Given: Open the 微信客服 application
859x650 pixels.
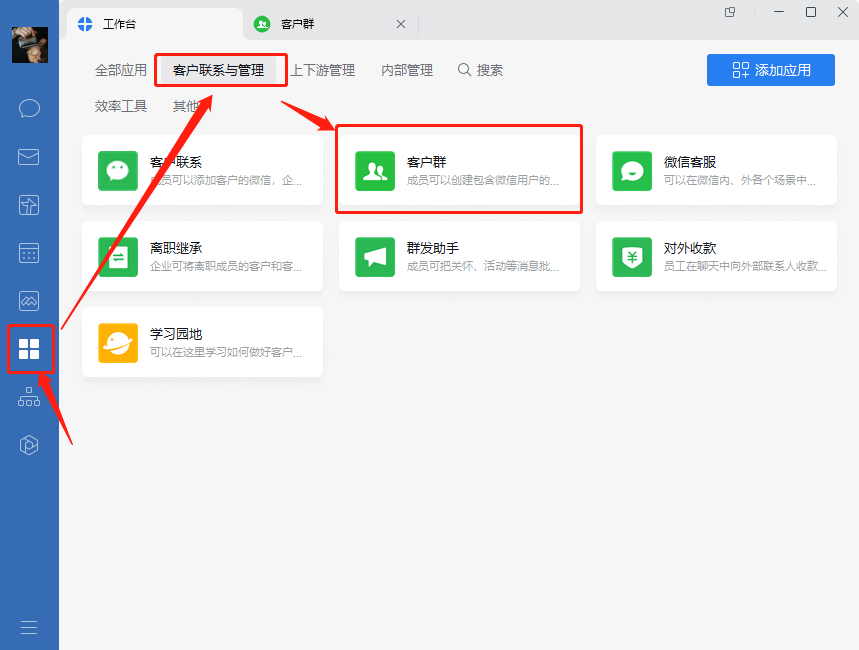Looking at the screenshot, I should (x=716, y=170).
